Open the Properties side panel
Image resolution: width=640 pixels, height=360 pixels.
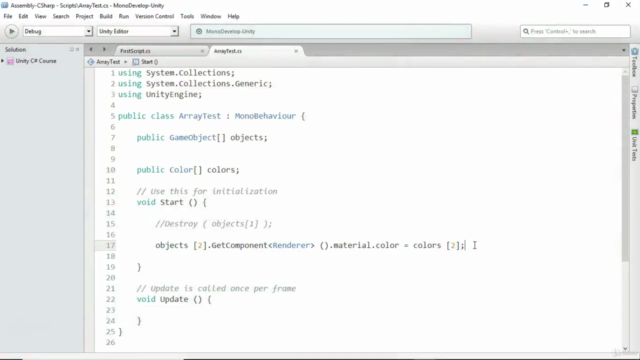pyautogui.click(x=635, y=102)
